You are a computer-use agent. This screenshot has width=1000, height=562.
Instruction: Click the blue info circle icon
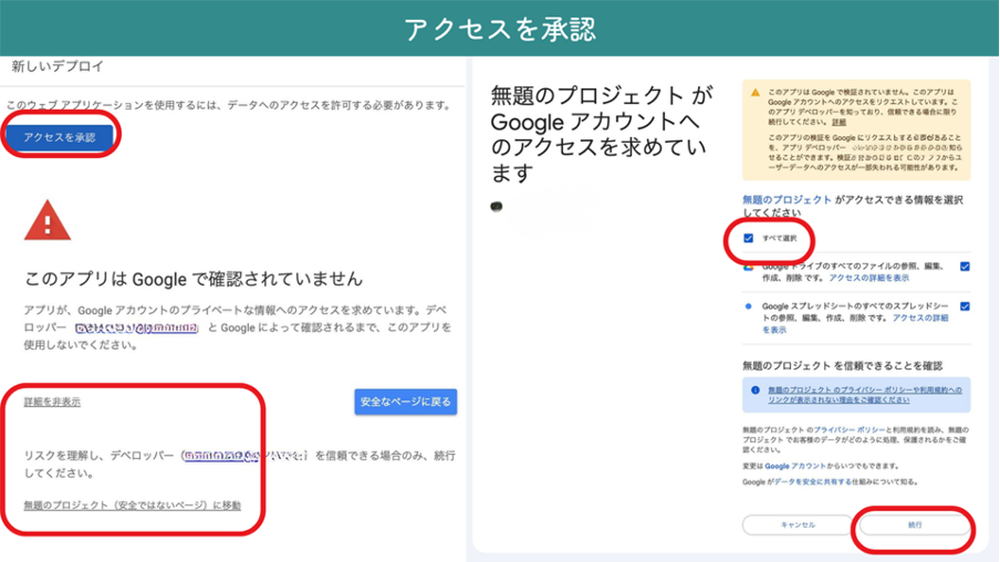tap(755, 390)
